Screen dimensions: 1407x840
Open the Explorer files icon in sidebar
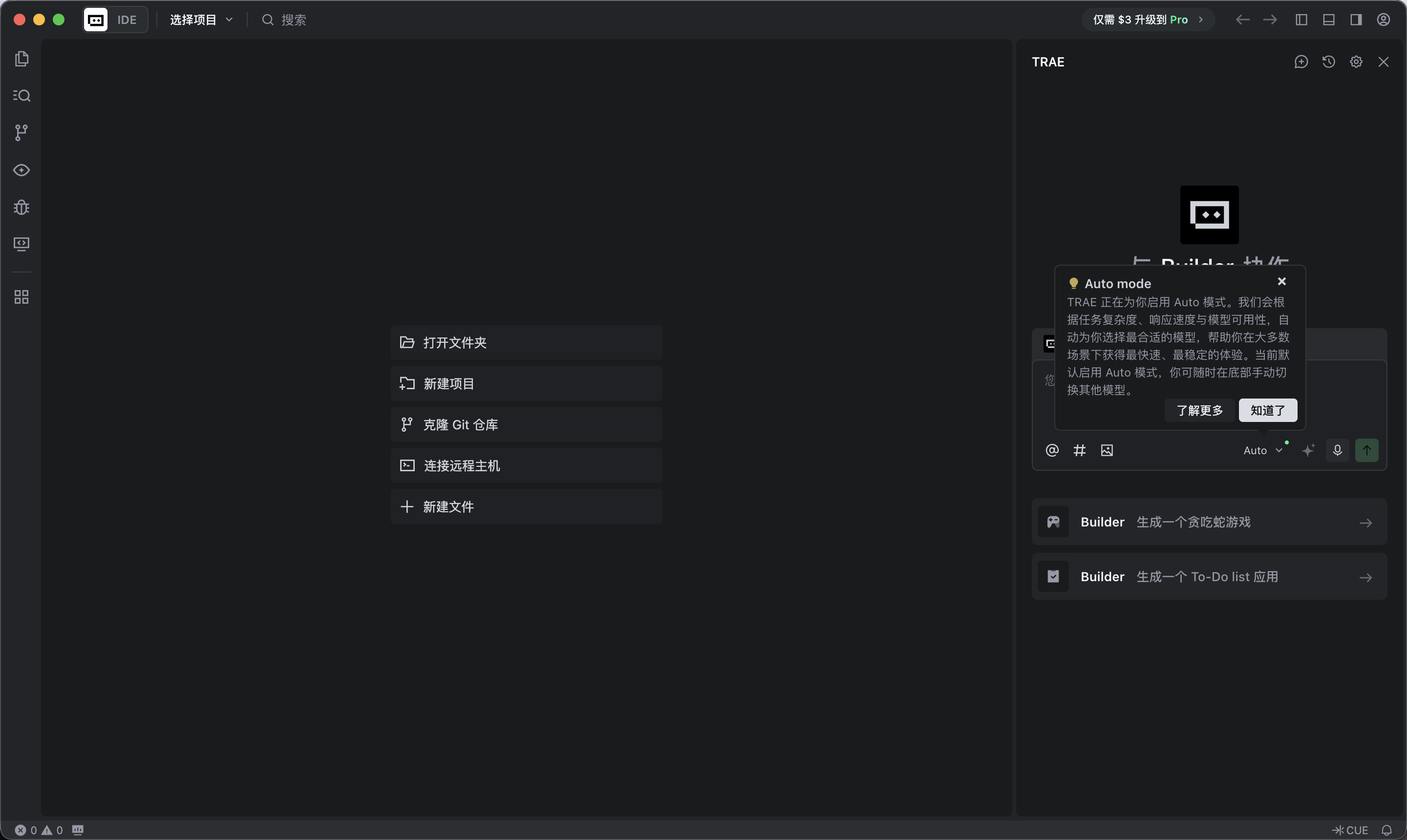(21, 59)
